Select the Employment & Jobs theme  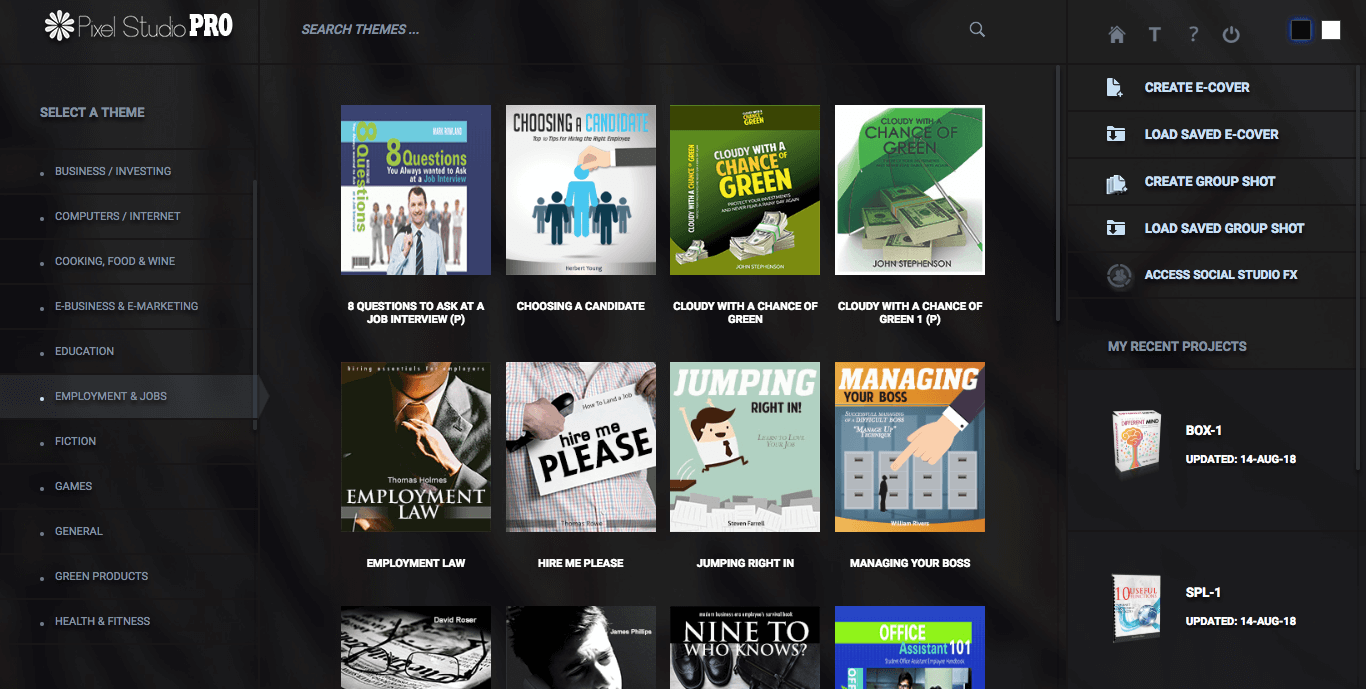[111, 396]
